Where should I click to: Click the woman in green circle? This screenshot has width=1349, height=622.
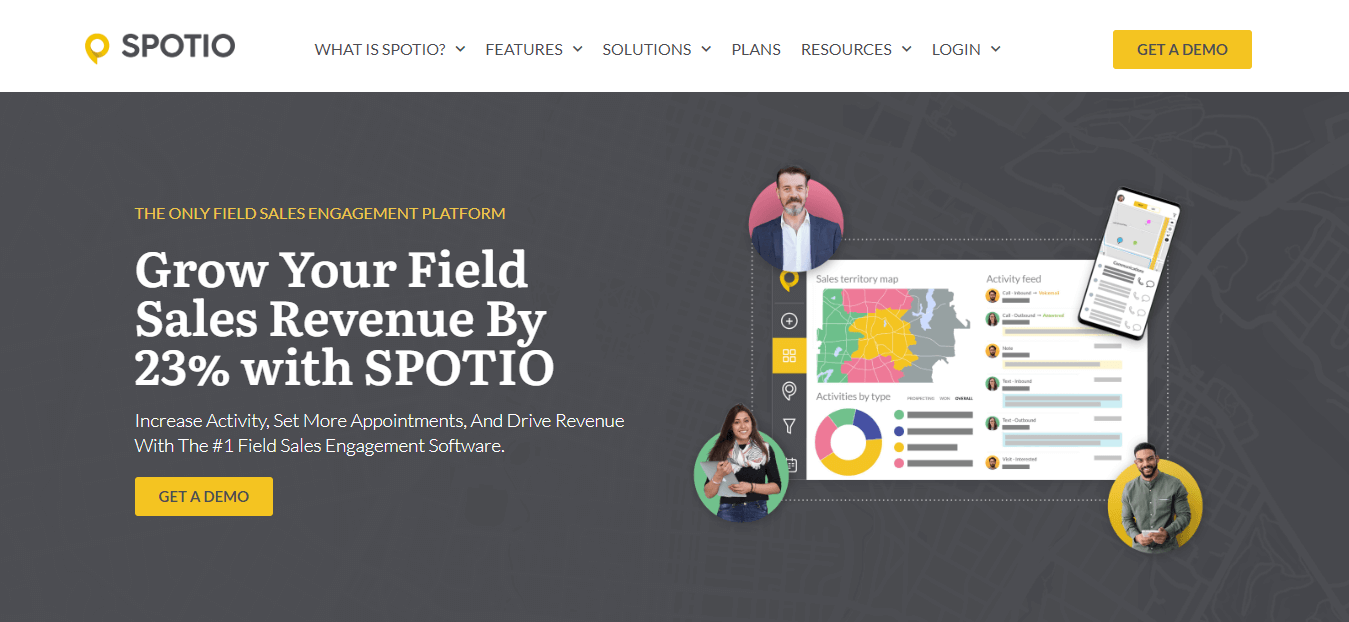tap(741, 464)
